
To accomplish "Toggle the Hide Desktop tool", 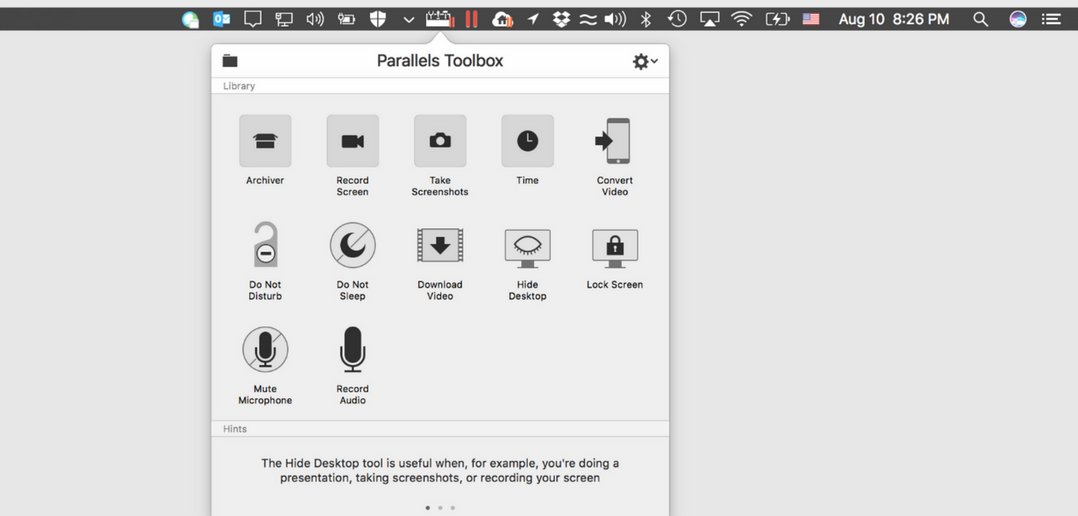I will [x=527, y=248].
